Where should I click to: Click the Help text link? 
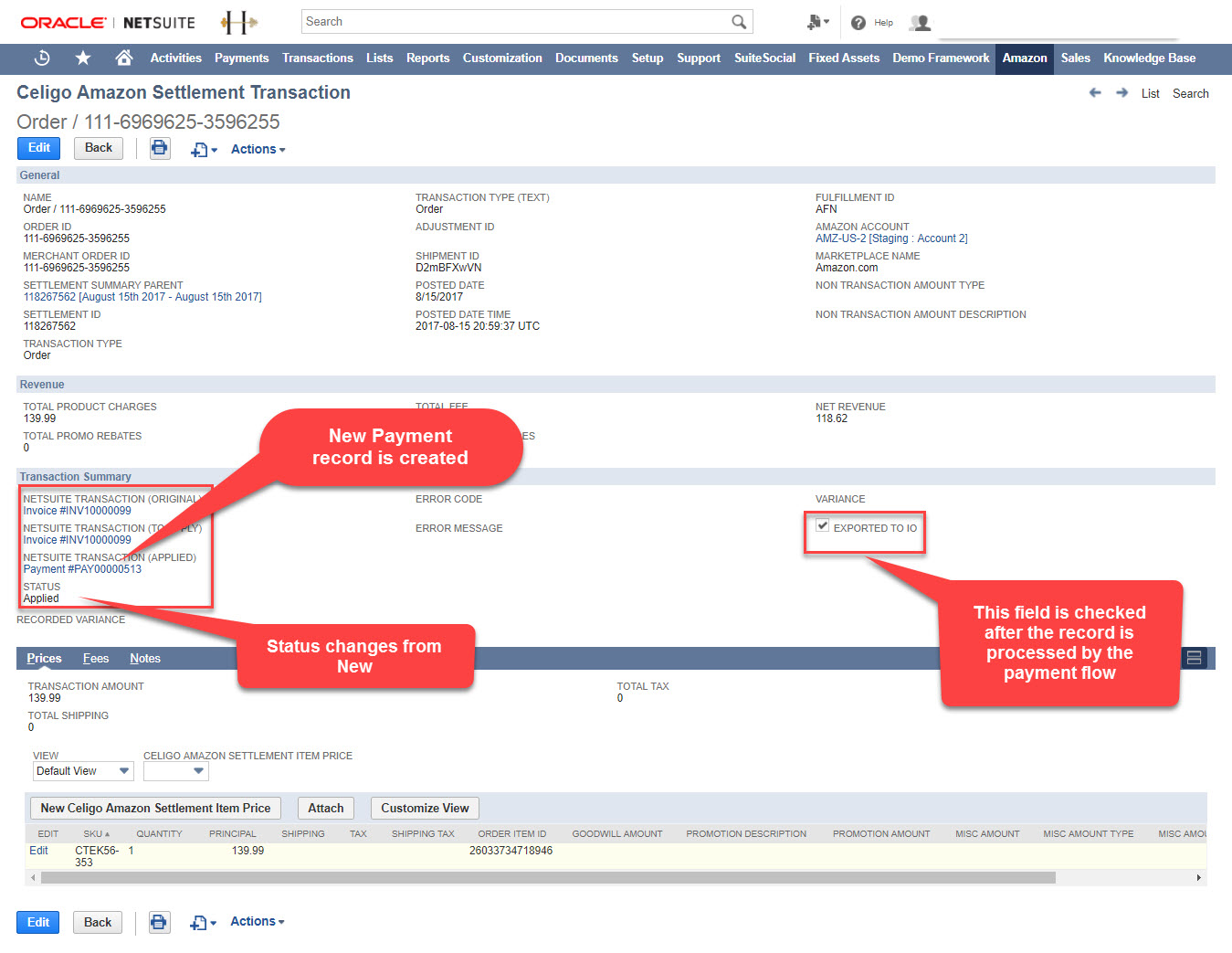884,23
